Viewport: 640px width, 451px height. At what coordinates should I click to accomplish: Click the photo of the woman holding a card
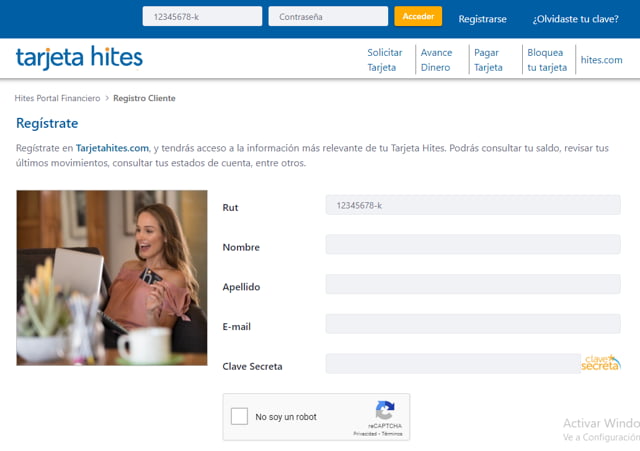click(x=112, y=278)
